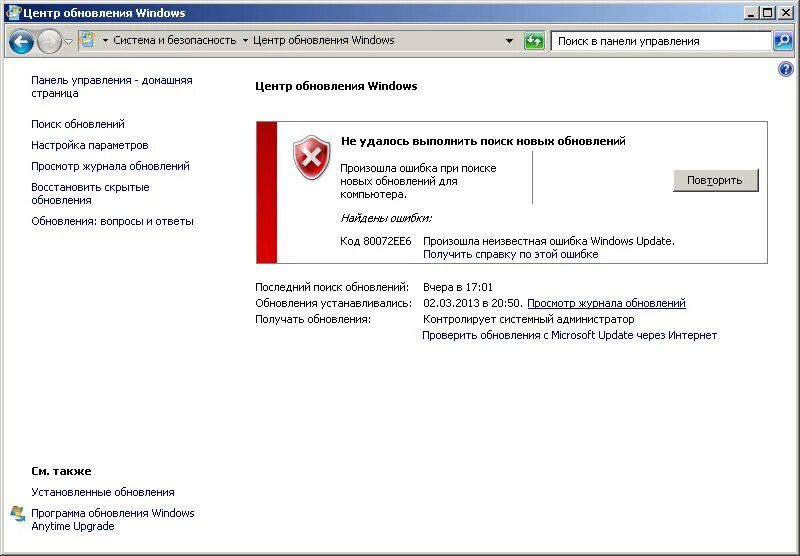Open 'Программа обновления Windows Anytime Upgrade'
The image size is (800, 556).
[x=113, y=519]
